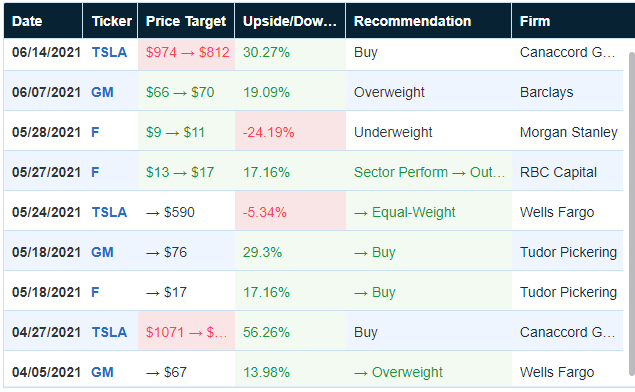Image resolution: width=635 pixels, height=392 pixels.
Task: Select the -24.19% downside cell
Action: coord(290,131)
